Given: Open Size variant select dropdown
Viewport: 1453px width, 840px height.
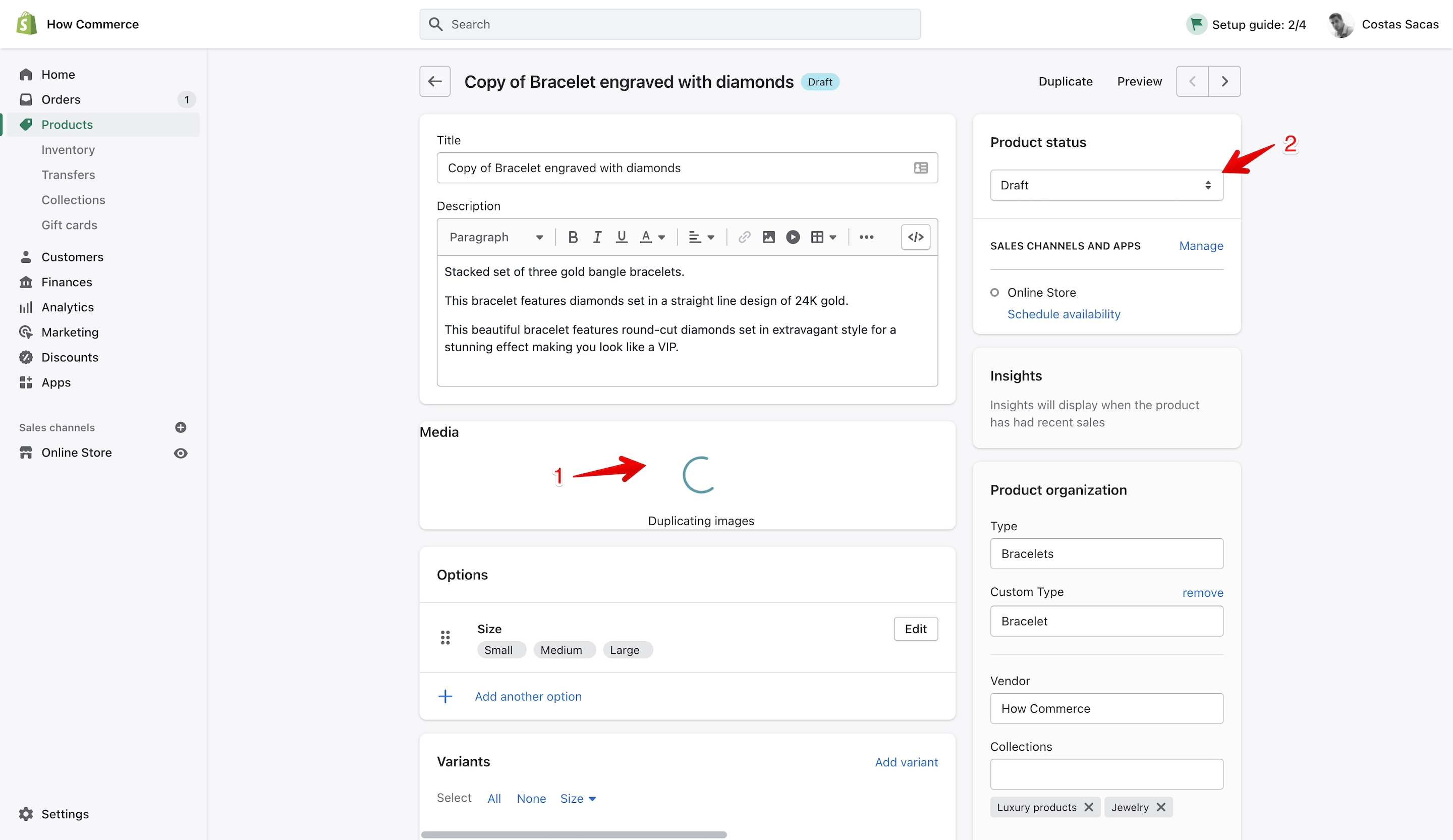Looking at the screenshot, I should 577,798.
